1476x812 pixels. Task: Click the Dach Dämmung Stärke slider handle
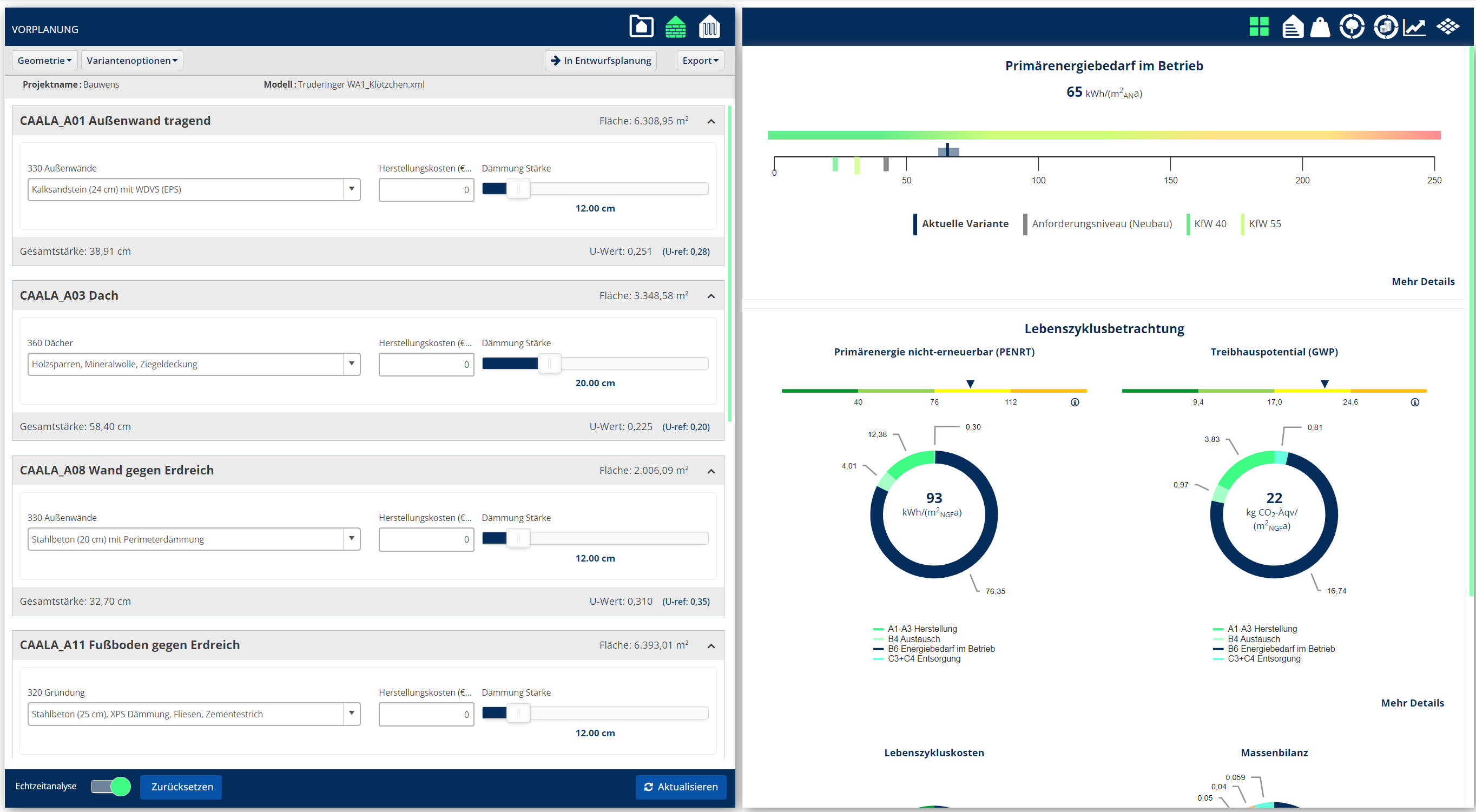[x=549, y=364]
